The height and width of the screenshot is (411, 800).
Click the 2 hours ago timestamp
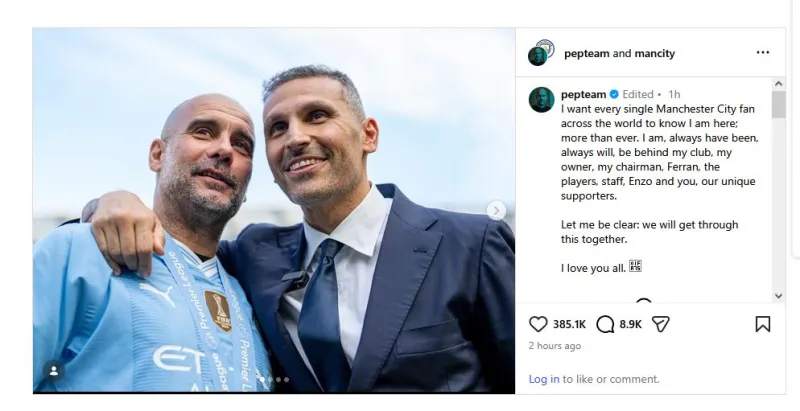555,346
